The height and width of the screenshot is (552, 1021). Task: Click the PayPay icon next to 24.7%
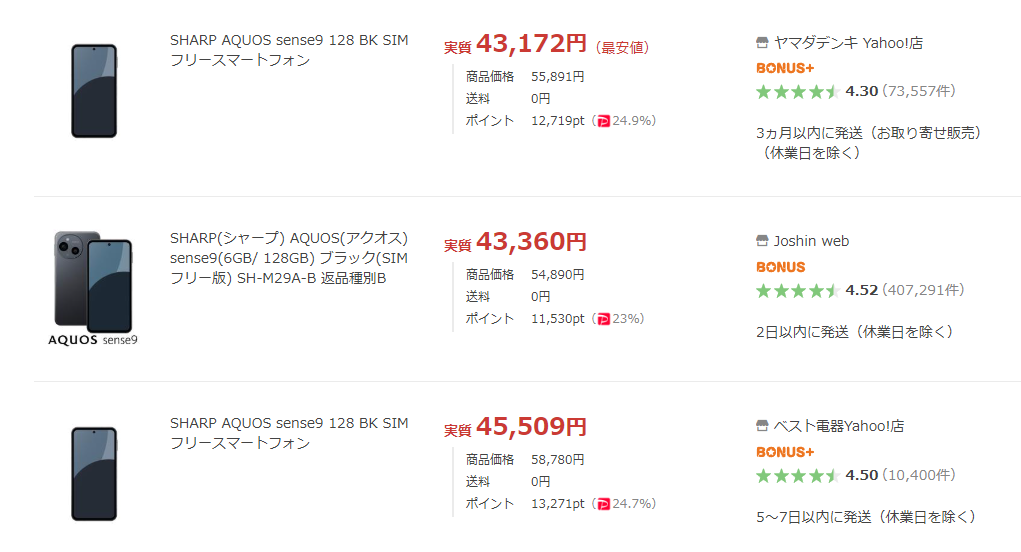(603, 504)
